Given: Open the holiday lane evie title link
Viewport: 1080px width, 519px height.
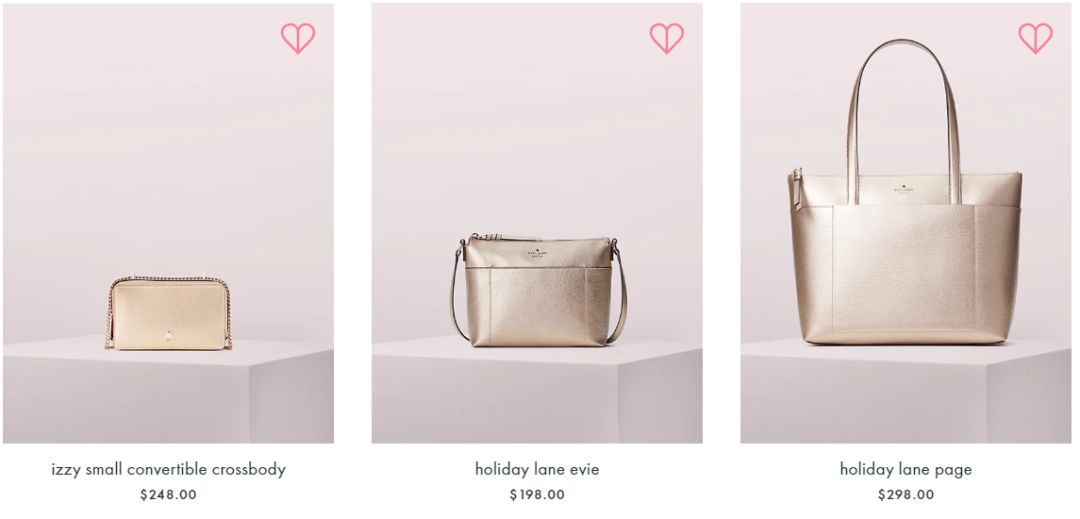Looking at the screenshot, I should (x=537, y=469).
